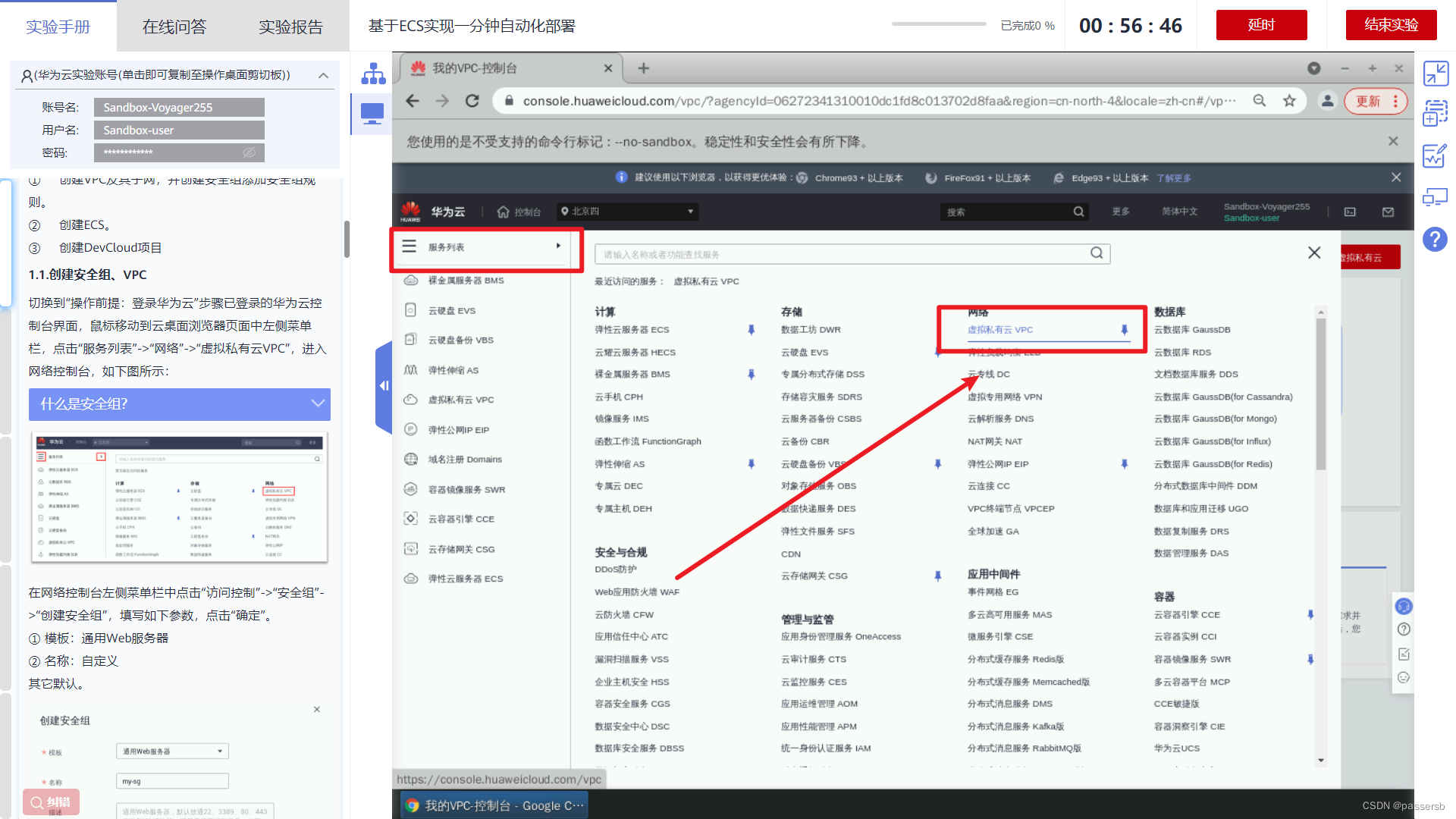Open the network topology icon in lab sidebar
This screenshot has height=819, width=1456.
coord(373,74)
